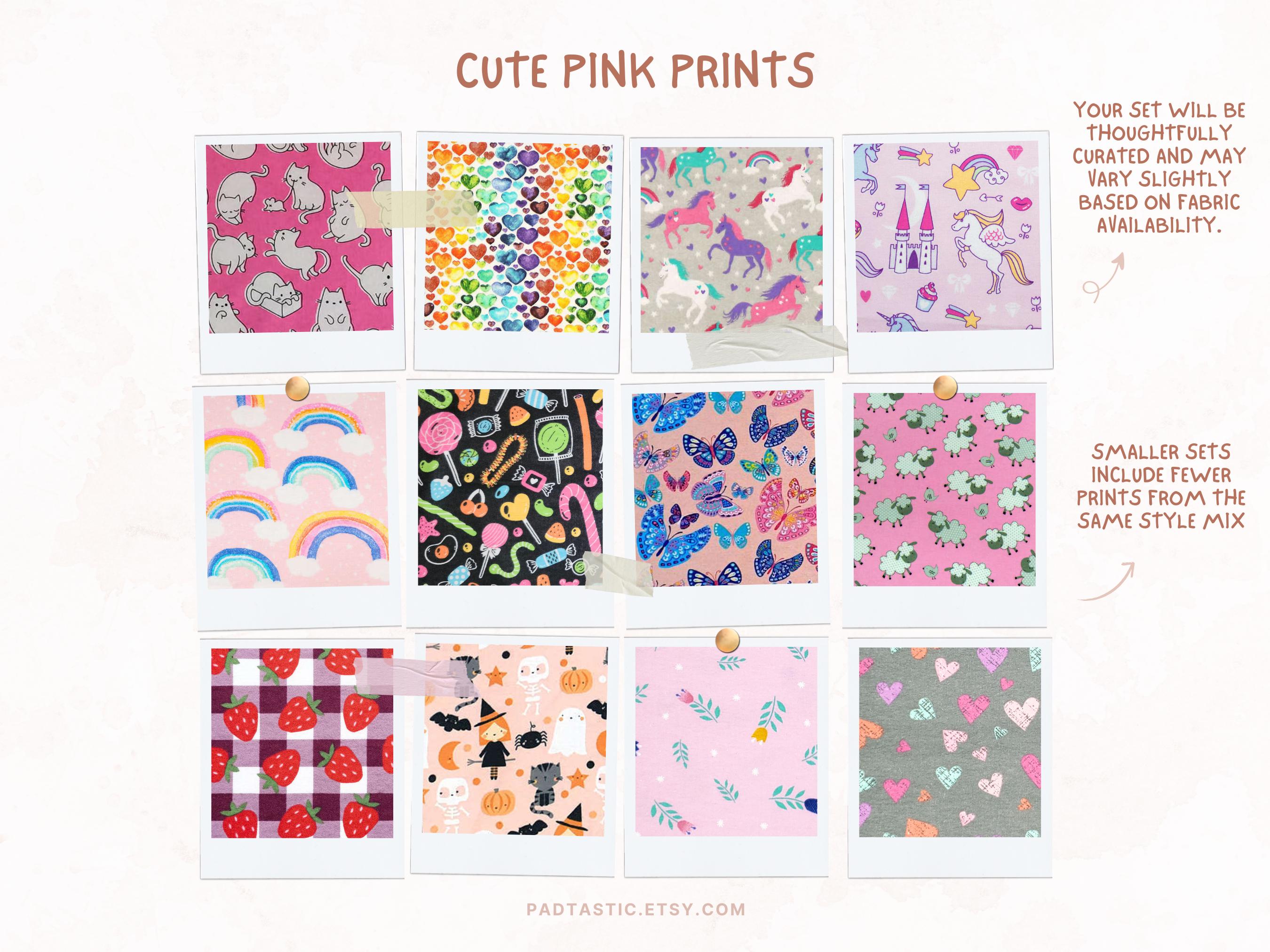This screenshot has height=952, width=1270.
Task: Click the Cute Pink Prints heading
Action: pos(635,70)
